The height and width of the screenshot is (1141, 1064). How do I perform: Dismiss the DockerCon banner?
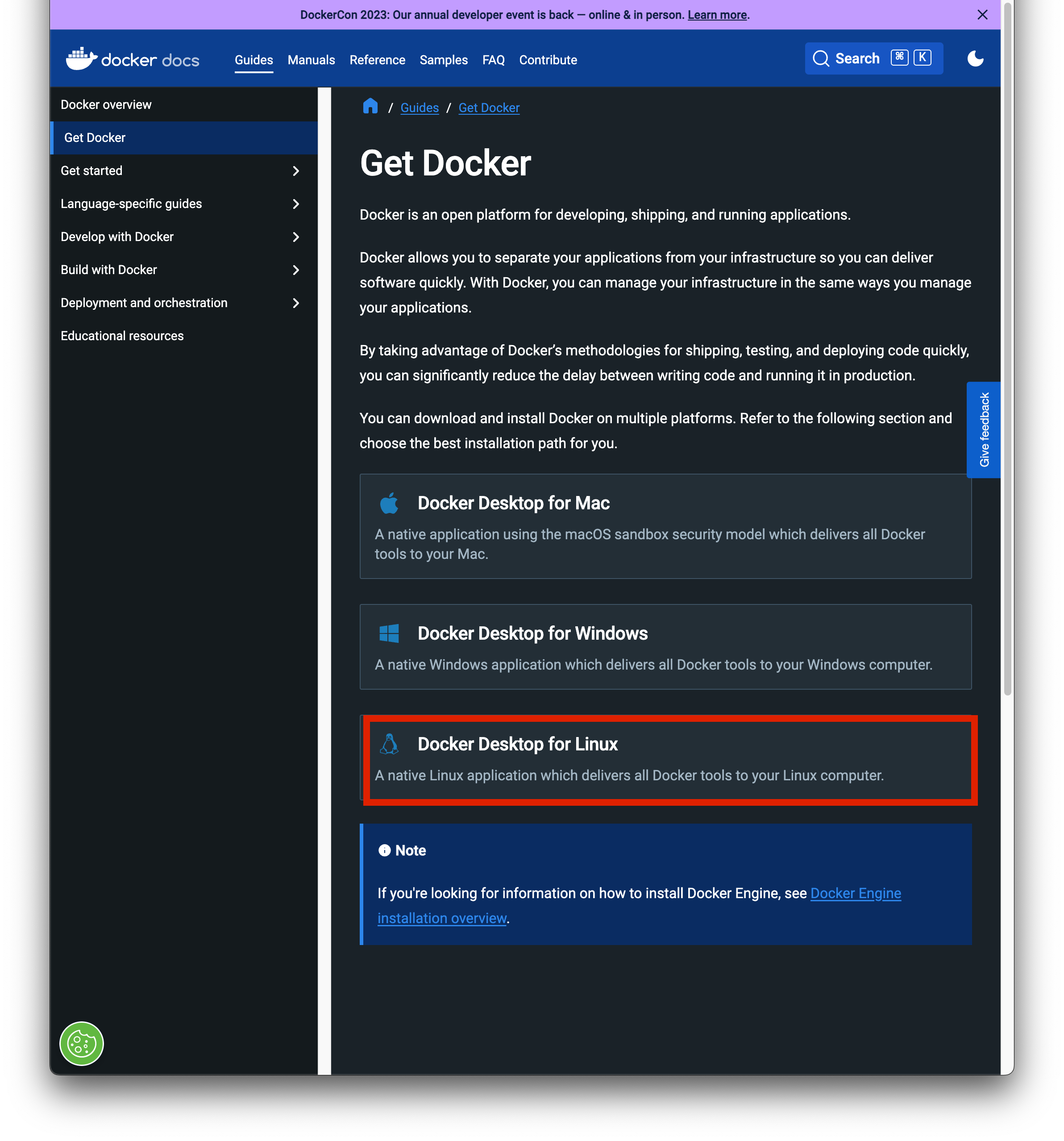coord(982,15)
